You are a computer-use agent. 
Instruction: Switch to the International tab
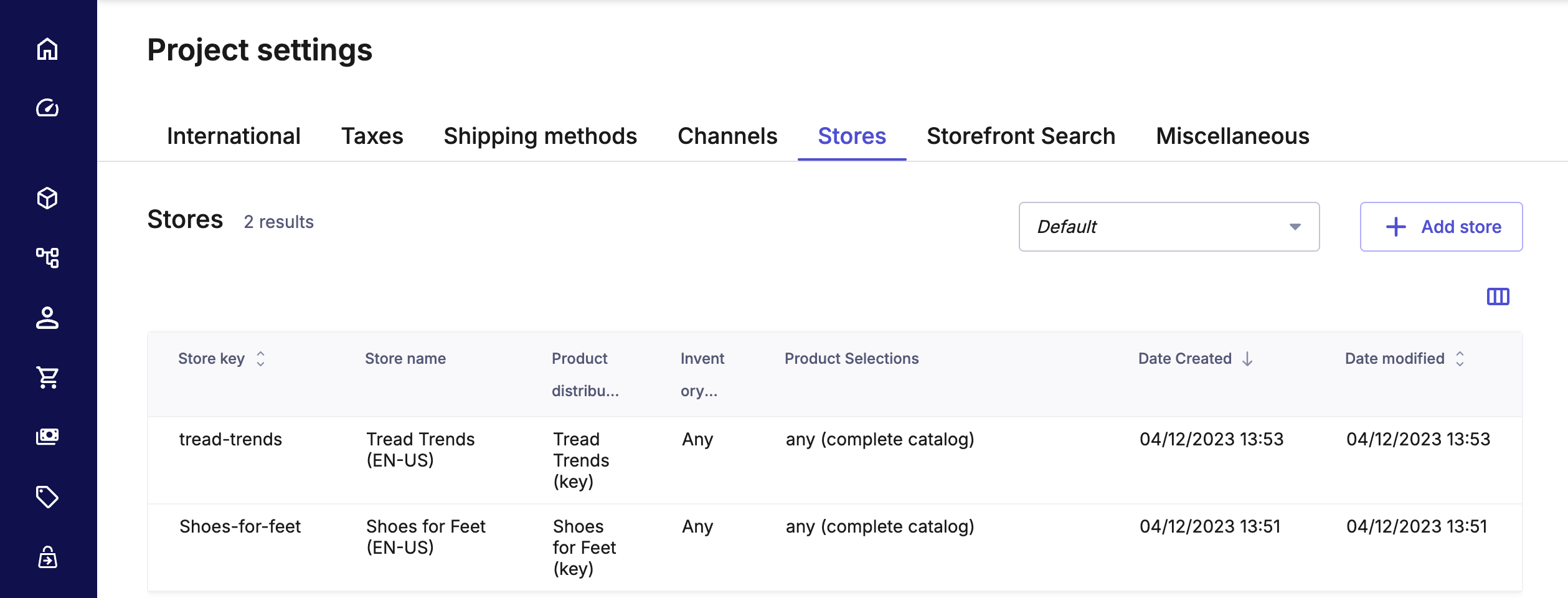[234, 136]
